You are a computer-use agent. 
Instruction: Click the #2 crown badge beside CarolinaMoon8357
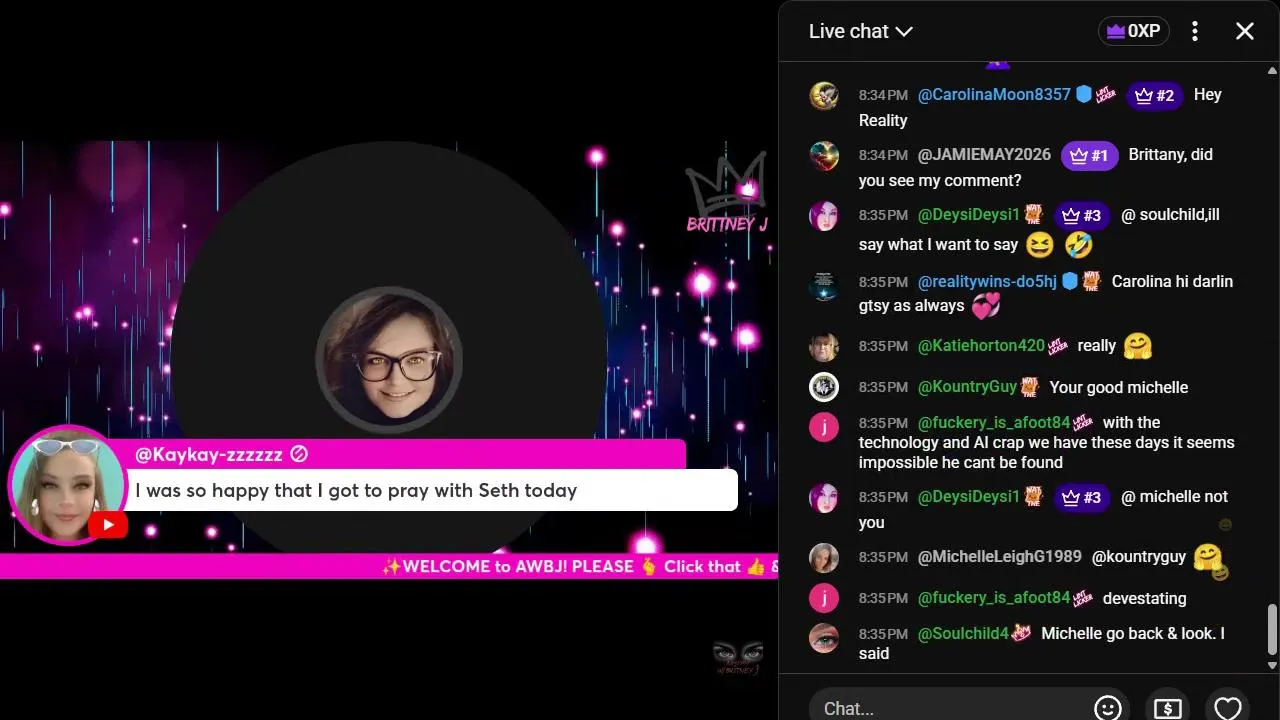click(x=1154, y=96)
